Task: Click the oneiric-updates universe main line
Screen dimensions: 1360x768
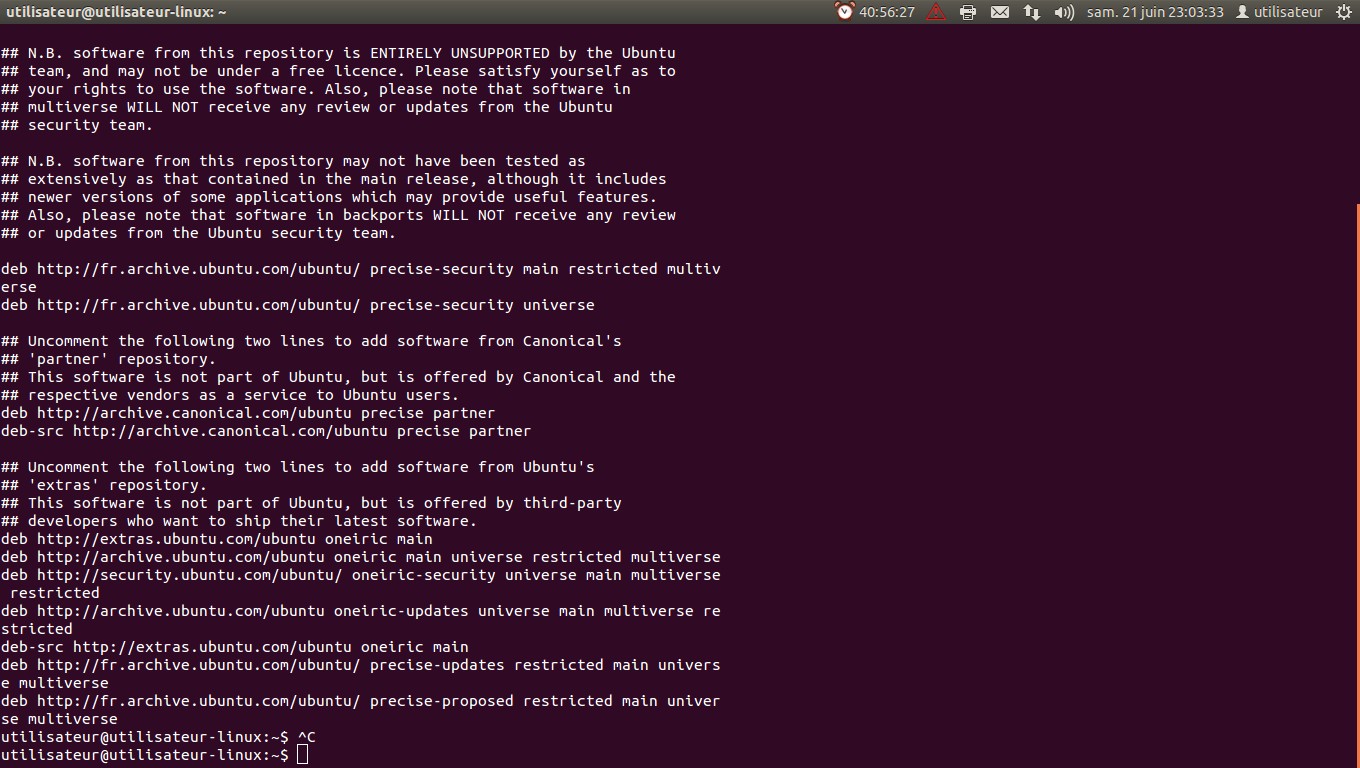Action: point(360,620)
